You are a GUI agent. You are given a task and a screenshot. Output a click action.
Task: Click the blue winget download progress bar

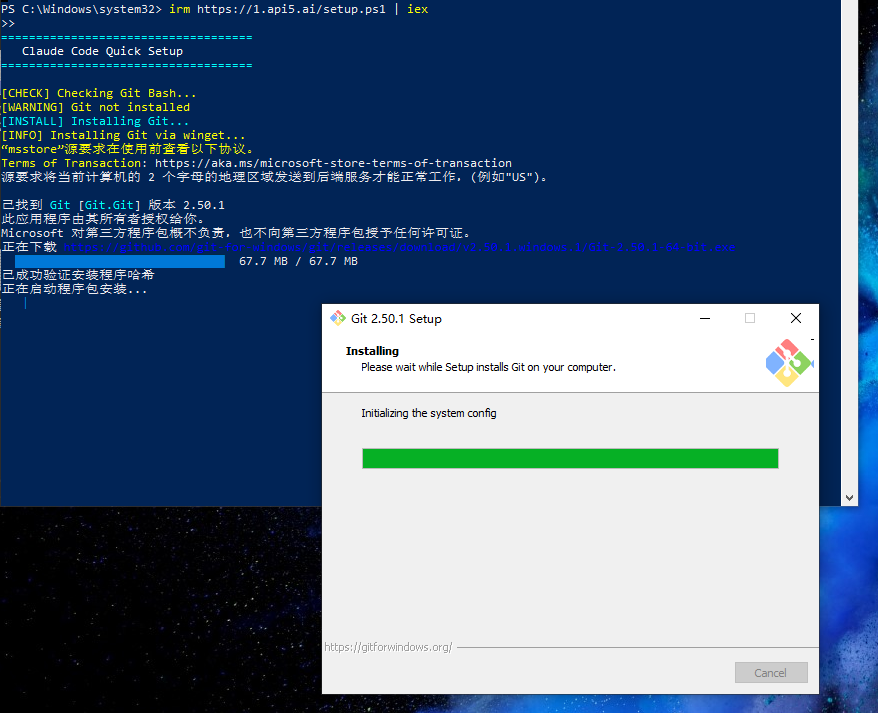tap(120, 262)
